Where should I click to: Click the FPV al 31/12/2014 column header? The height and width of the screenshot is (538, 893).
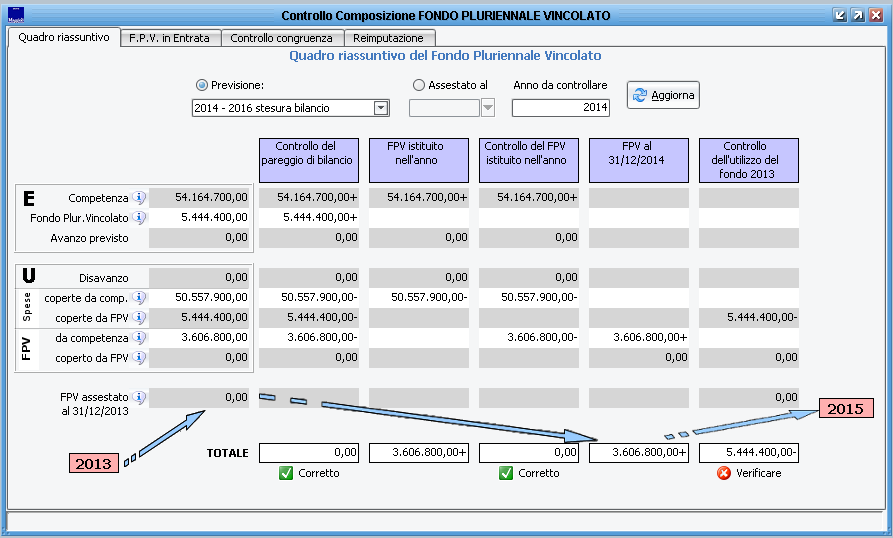[638, 160]
